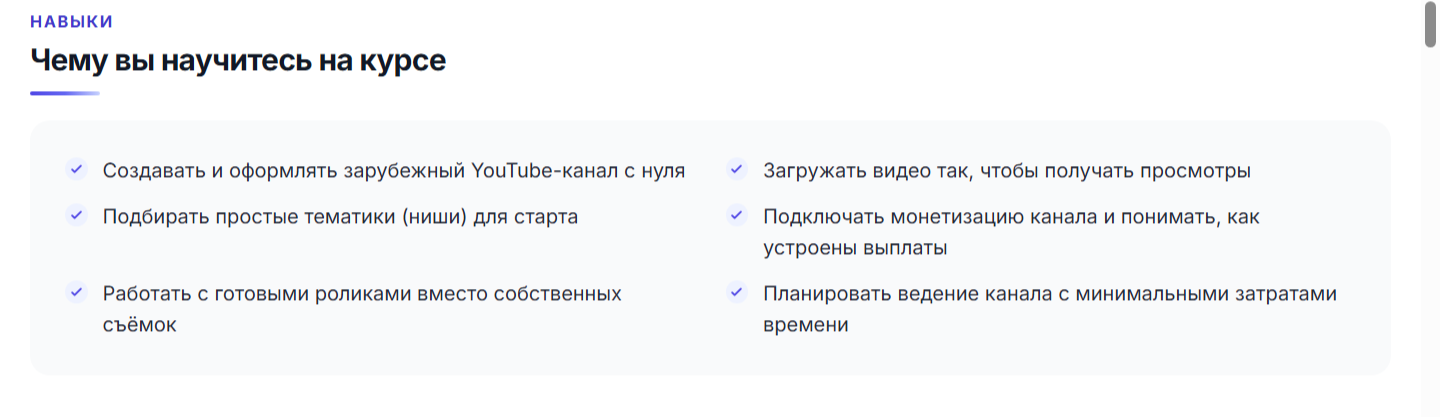
Task: Click checkmark icon beside "Создавать и оформлять" item
Action: (75, 169)
